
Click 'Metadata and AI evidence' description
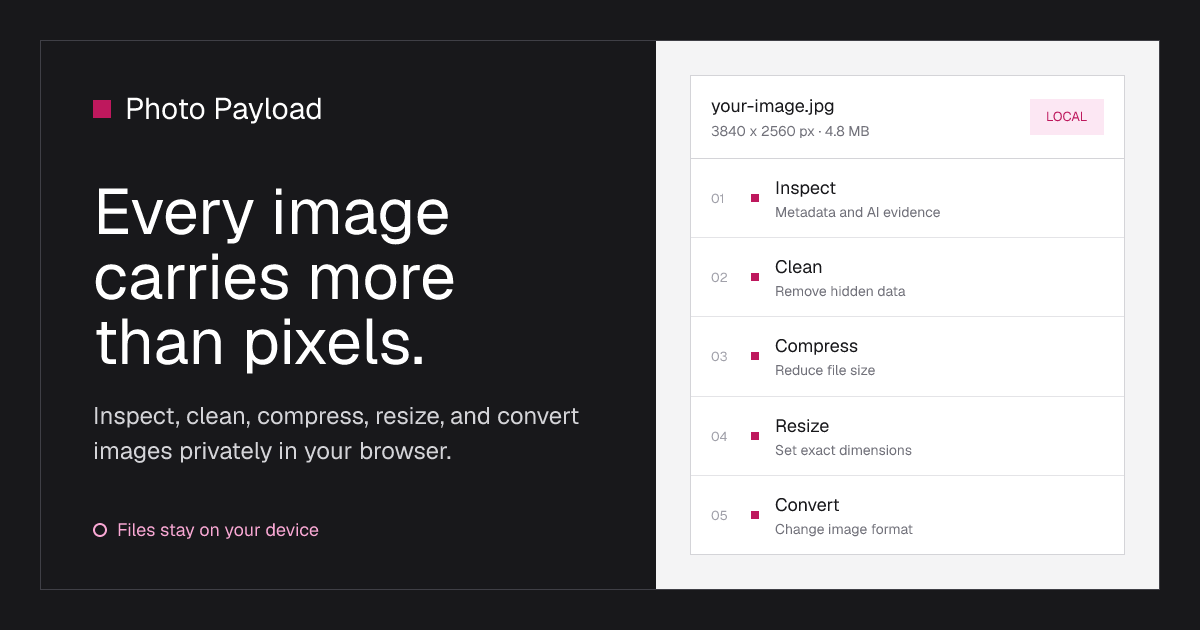tap(857, 212)
